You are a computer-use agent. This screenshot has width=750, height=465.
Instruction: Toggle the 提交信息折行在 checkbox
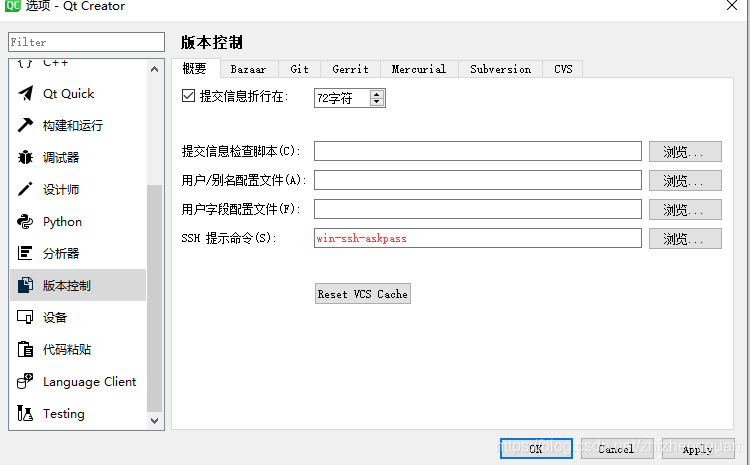point(188,96)
